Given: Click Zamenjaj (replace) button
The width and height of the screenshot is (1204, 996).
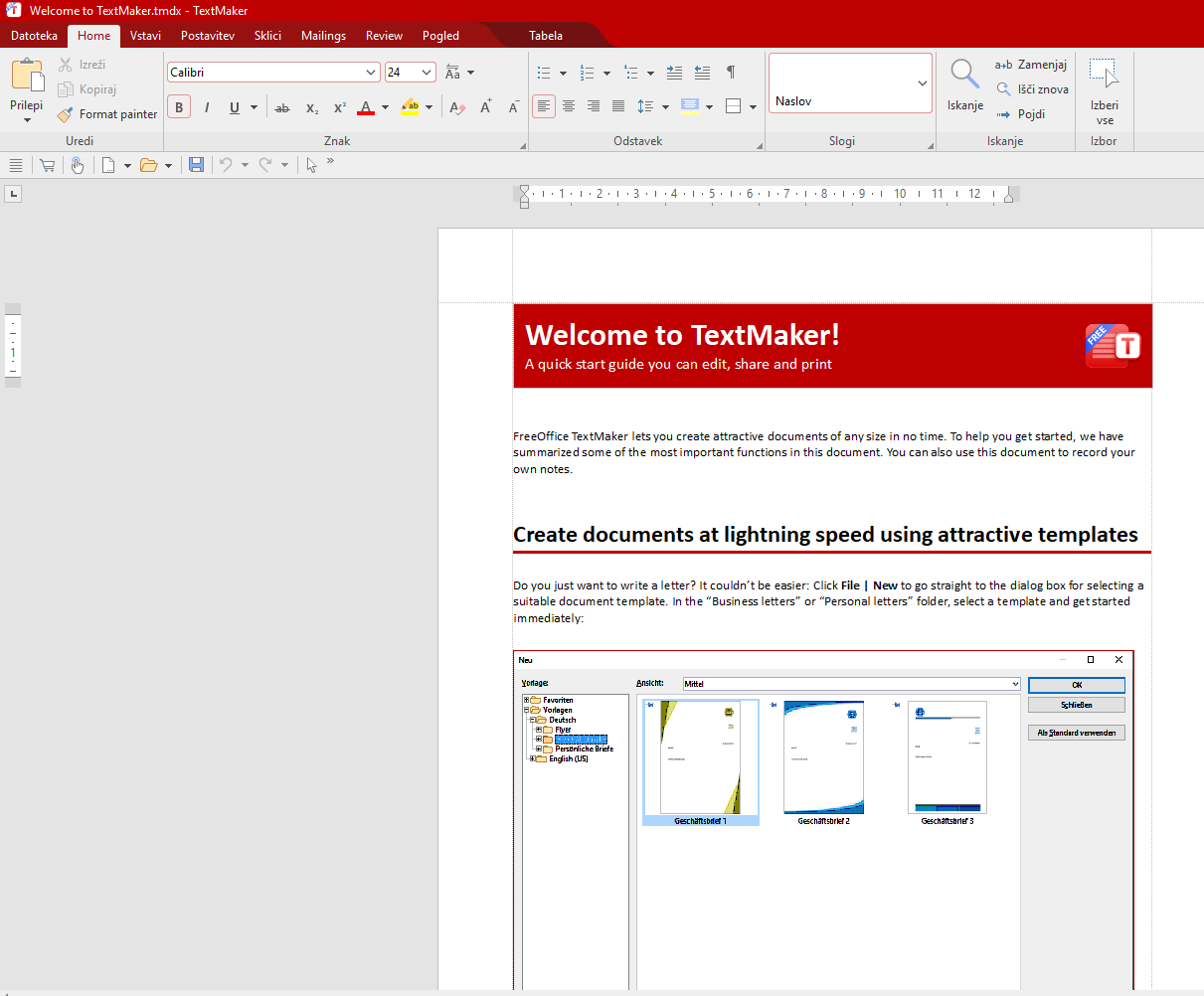Looking at the screenshot, I should (1031, 65).
